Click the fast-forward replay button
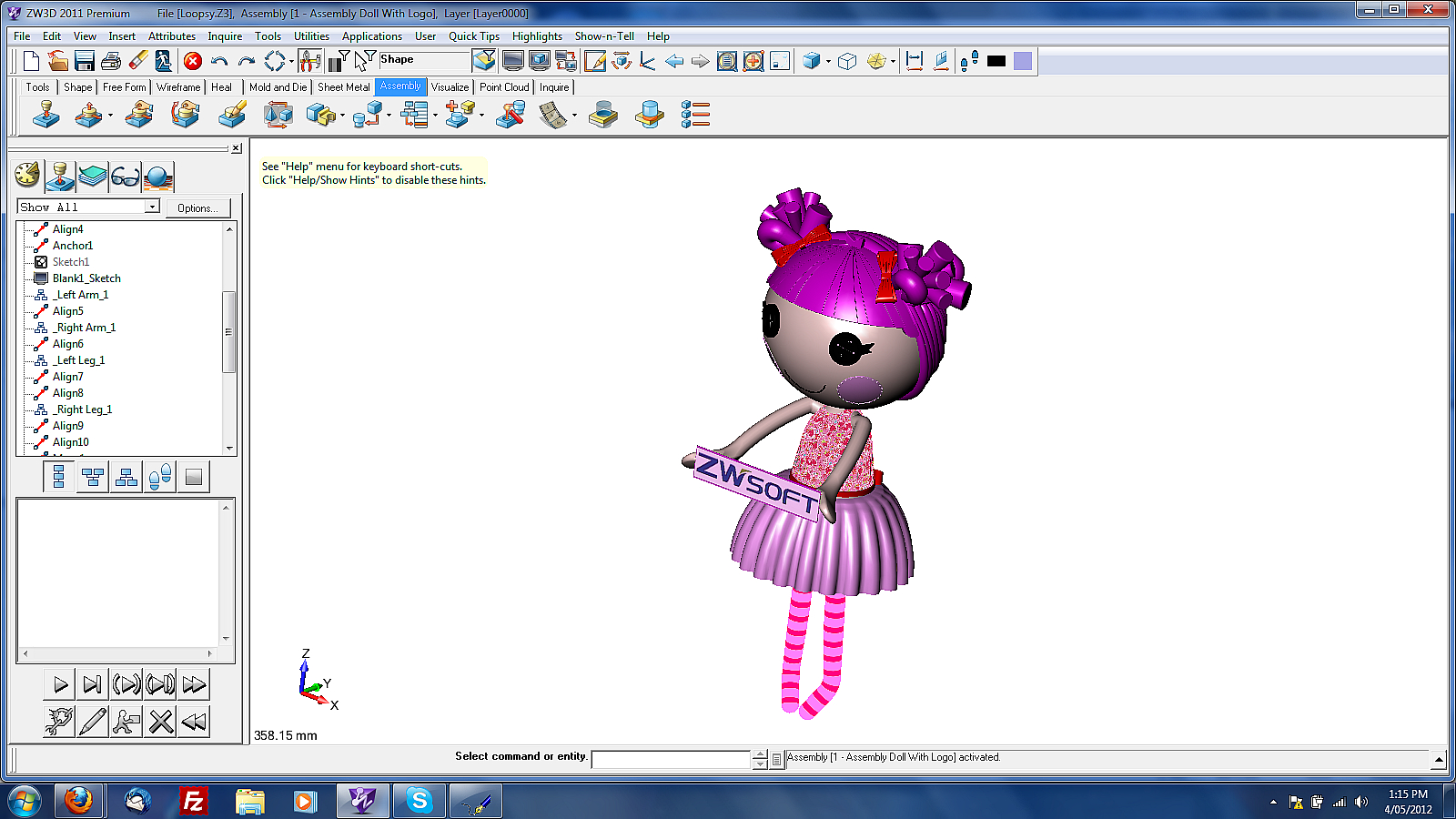Image resolution: width=1456 pixels, height=819 pixels. click(x=194, y=684)
